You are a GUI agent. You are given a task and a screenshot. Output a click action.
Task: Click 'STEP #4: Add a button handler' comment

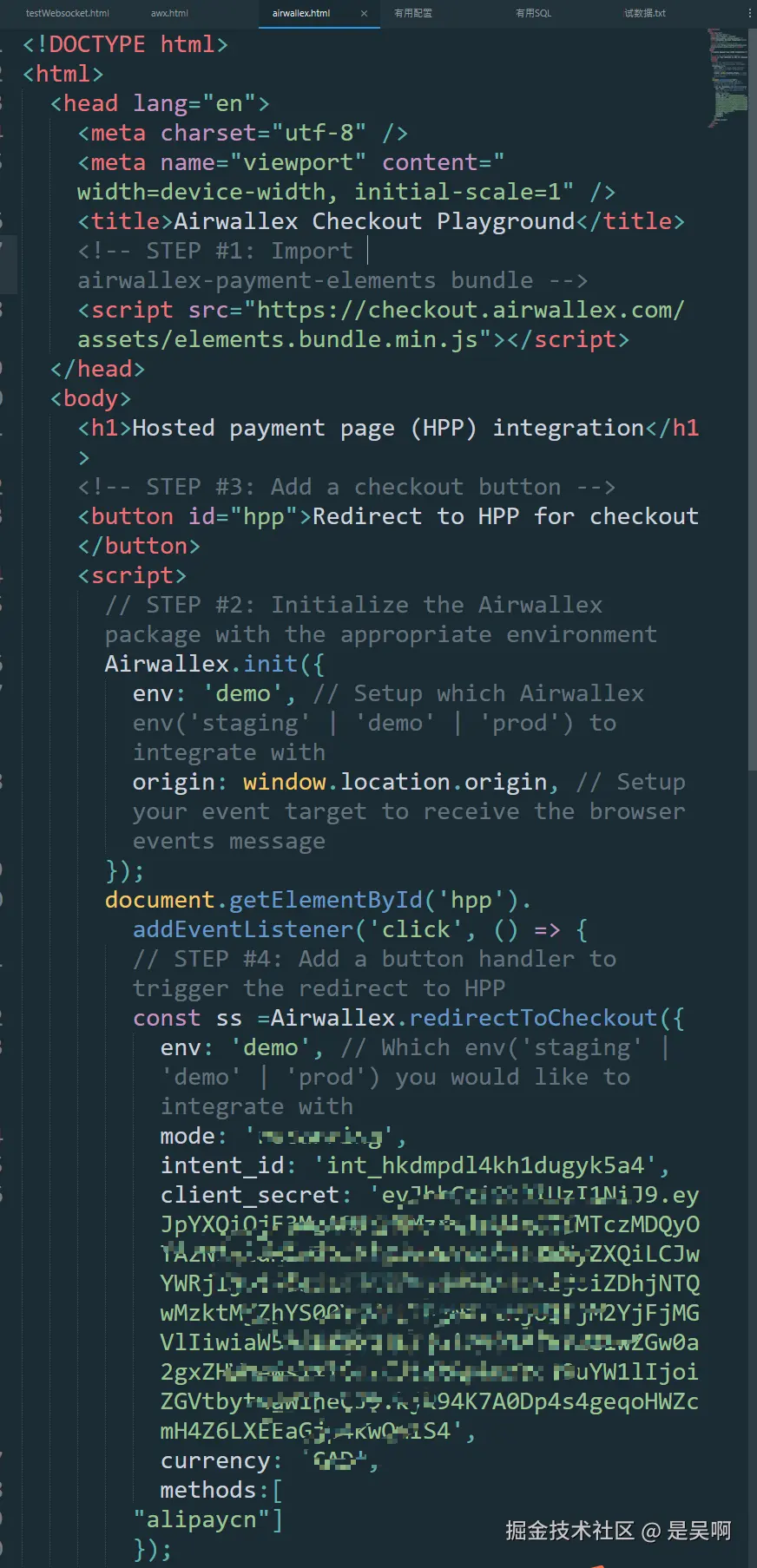click(x=374, y=959)
